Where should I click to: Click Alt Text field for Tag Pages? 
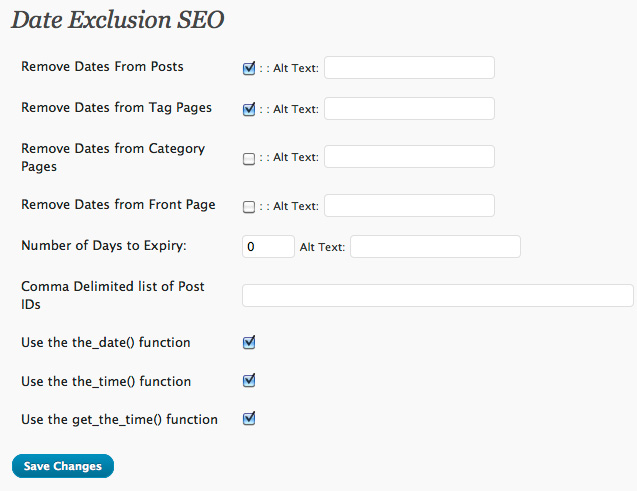point(409,108)
